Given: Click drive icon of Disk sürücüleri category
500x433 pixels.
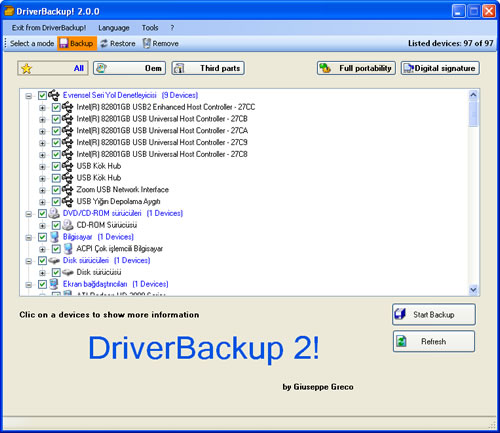Looking at the screenshot, I should click(x=54, y=260).
